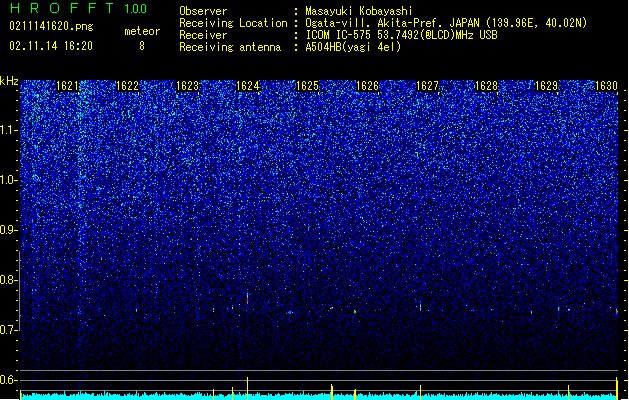Click the Receiving Location label
The height and width of the screenshot is (400, 629).
(x=233, y=23)
